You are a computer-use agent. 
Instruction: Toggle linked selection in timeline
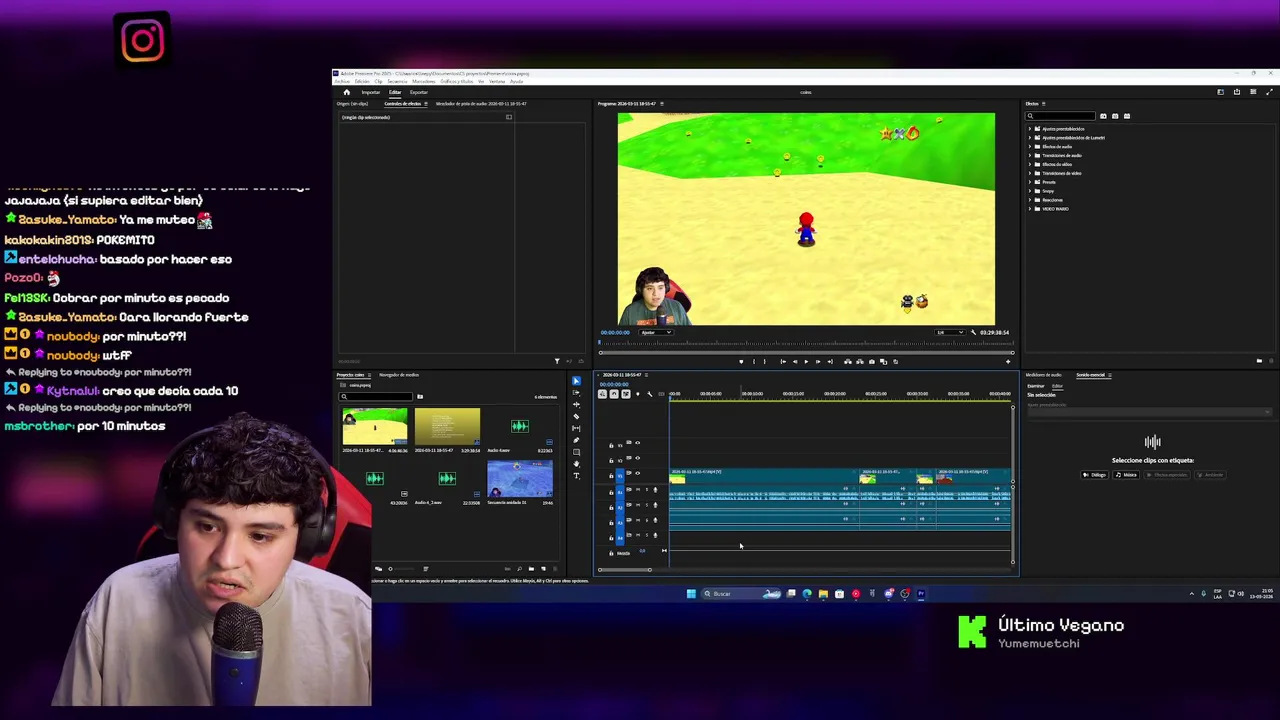[x=626, y=394]
